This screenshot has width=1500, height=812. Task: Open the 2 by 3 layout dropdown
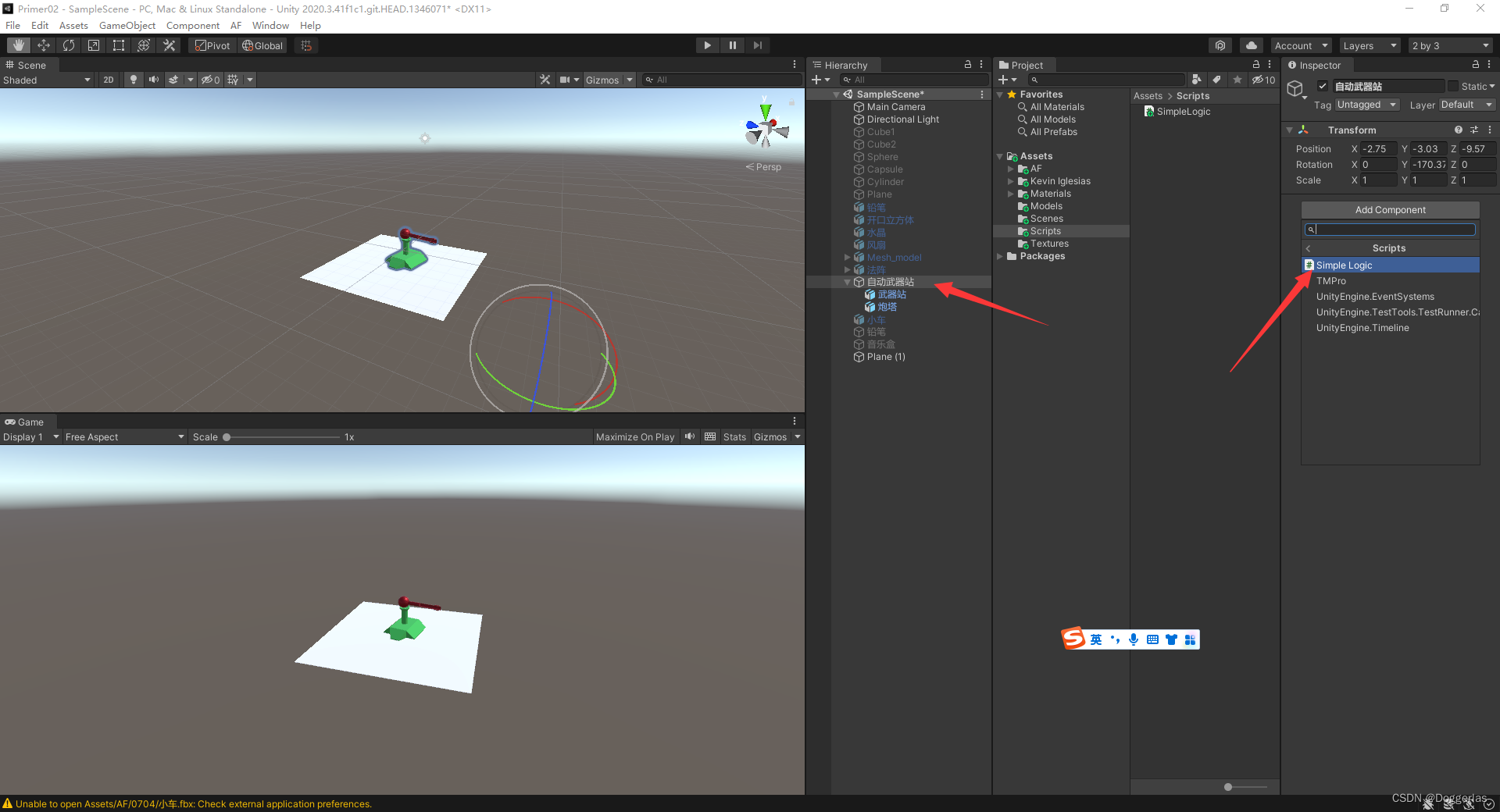(1451, 45)
